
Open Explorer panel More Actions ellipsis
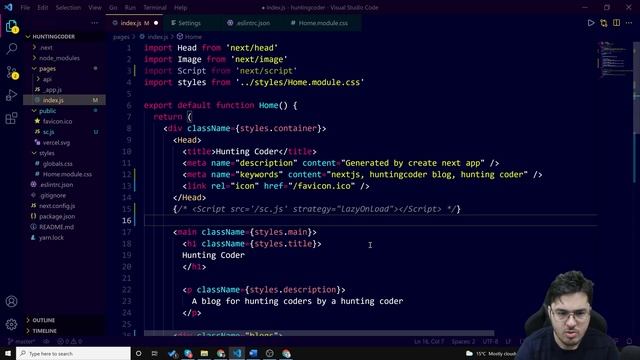(x=95, y=23)
